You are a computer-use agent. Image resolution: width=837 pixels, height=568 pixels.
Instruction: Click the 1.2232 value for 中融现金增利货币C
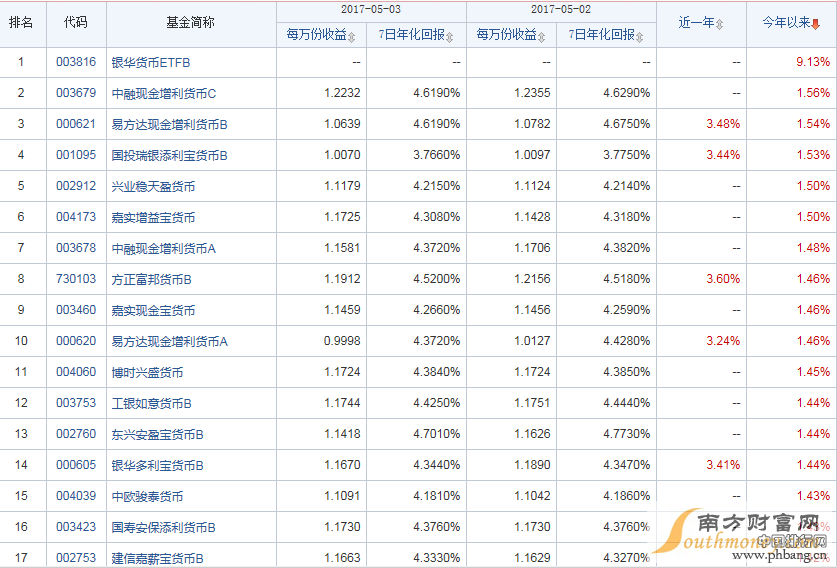click(x=342, y=93)
